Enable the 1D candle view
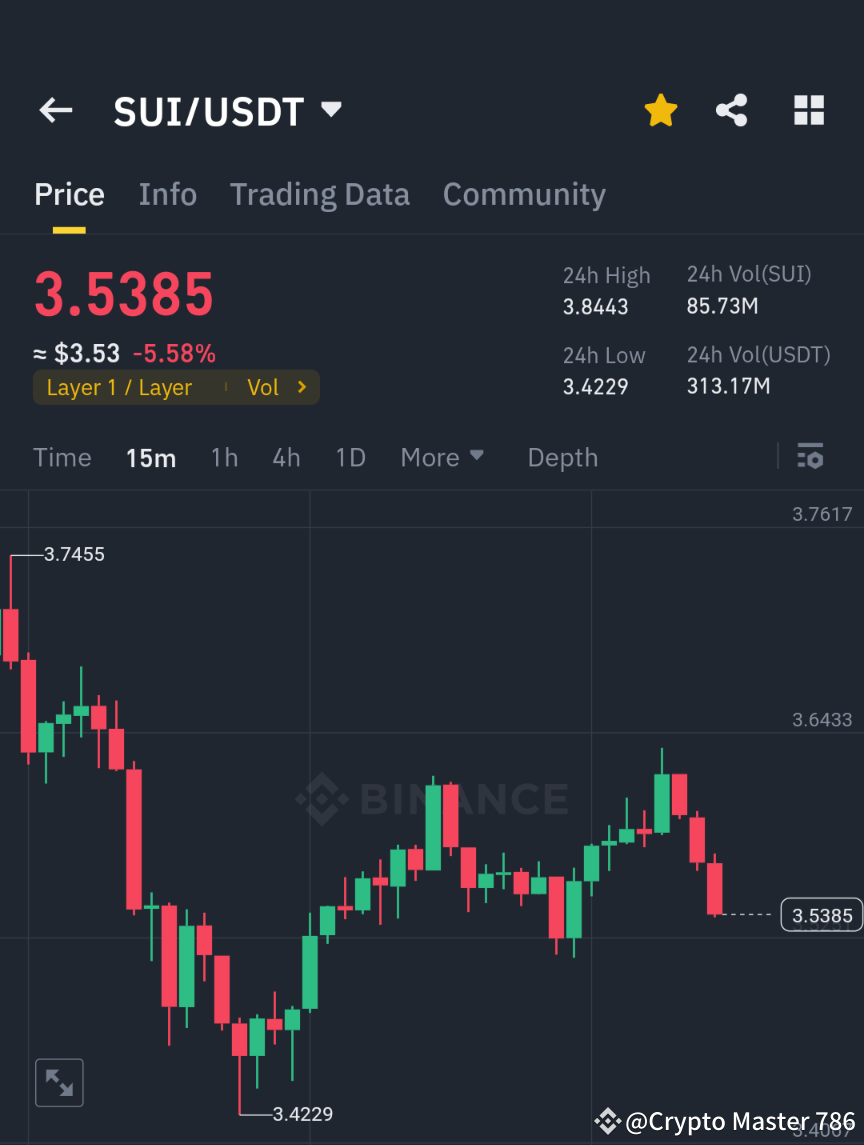 coord(350,457)
